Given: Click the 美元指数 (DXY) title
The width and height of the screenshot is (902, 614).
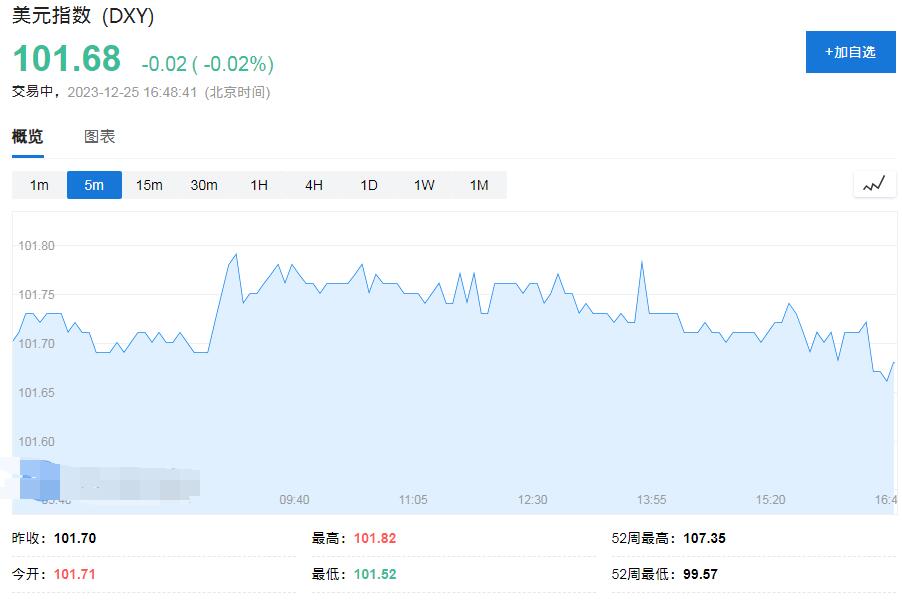Looking at the screenshot, I should (83, 16).
